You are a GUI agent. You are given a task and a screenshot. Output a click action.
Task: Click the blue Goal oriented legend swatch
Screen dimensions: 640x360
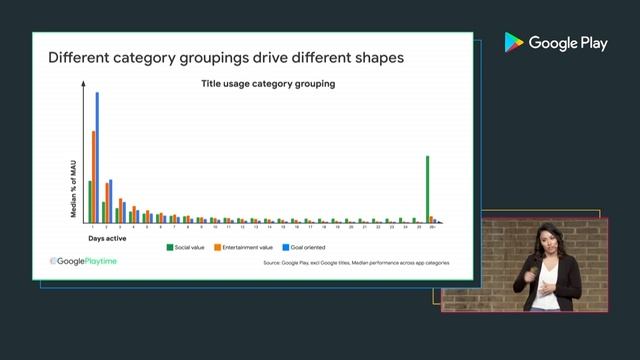tap(286, 247)
